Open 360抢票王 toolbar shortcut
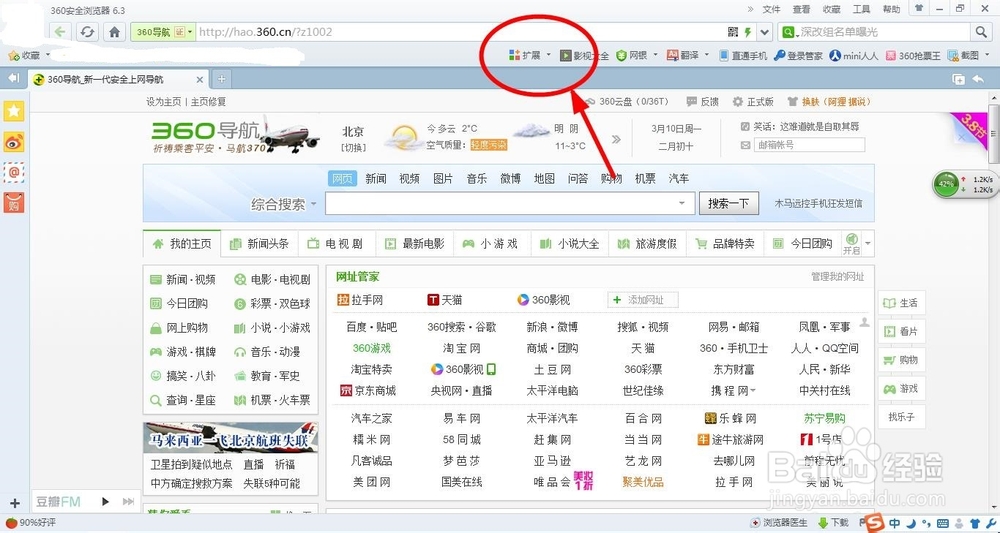1000x533 pixels. pyautogui.click(x=913, y=55)
